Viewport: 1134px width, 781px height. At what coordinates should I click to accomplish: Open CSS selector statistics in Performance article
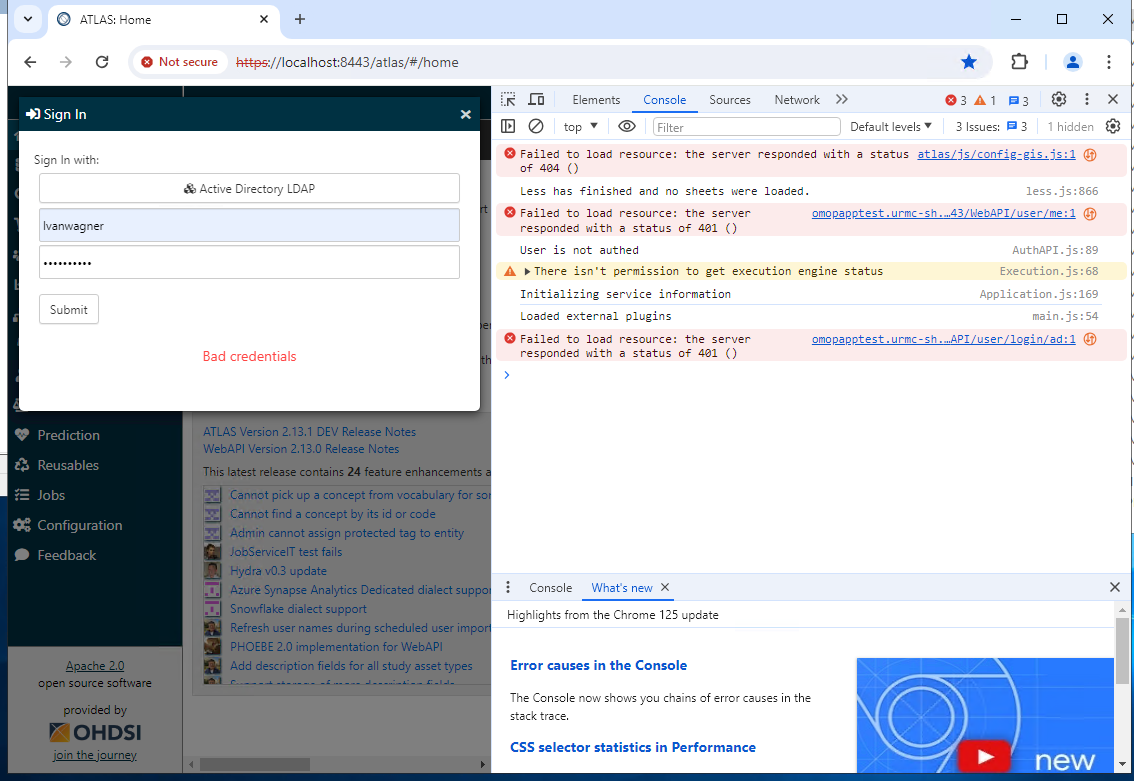click(x=633, y=747)
